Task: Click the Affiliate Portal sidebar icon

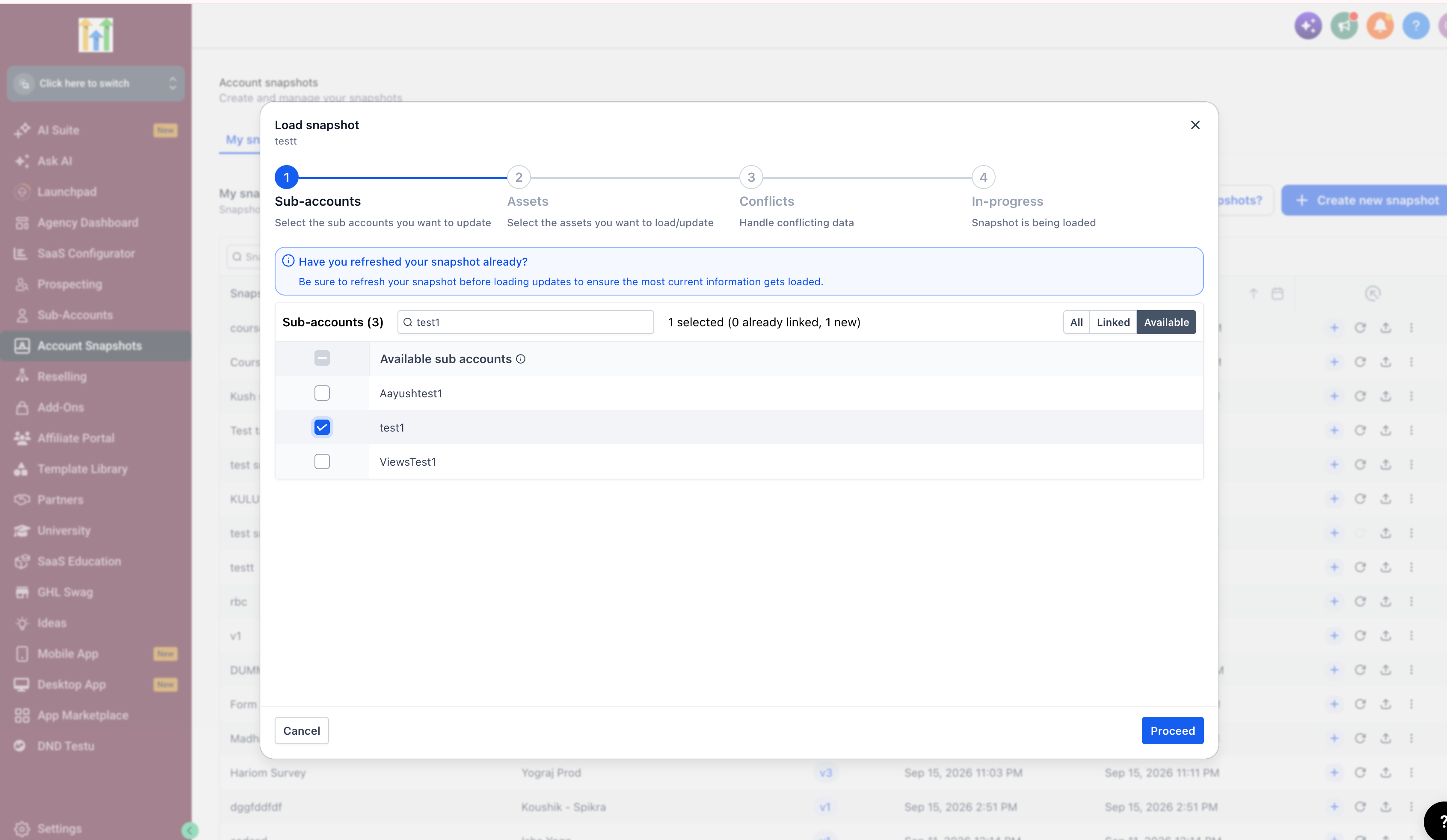Action: [x=22, y=438]
